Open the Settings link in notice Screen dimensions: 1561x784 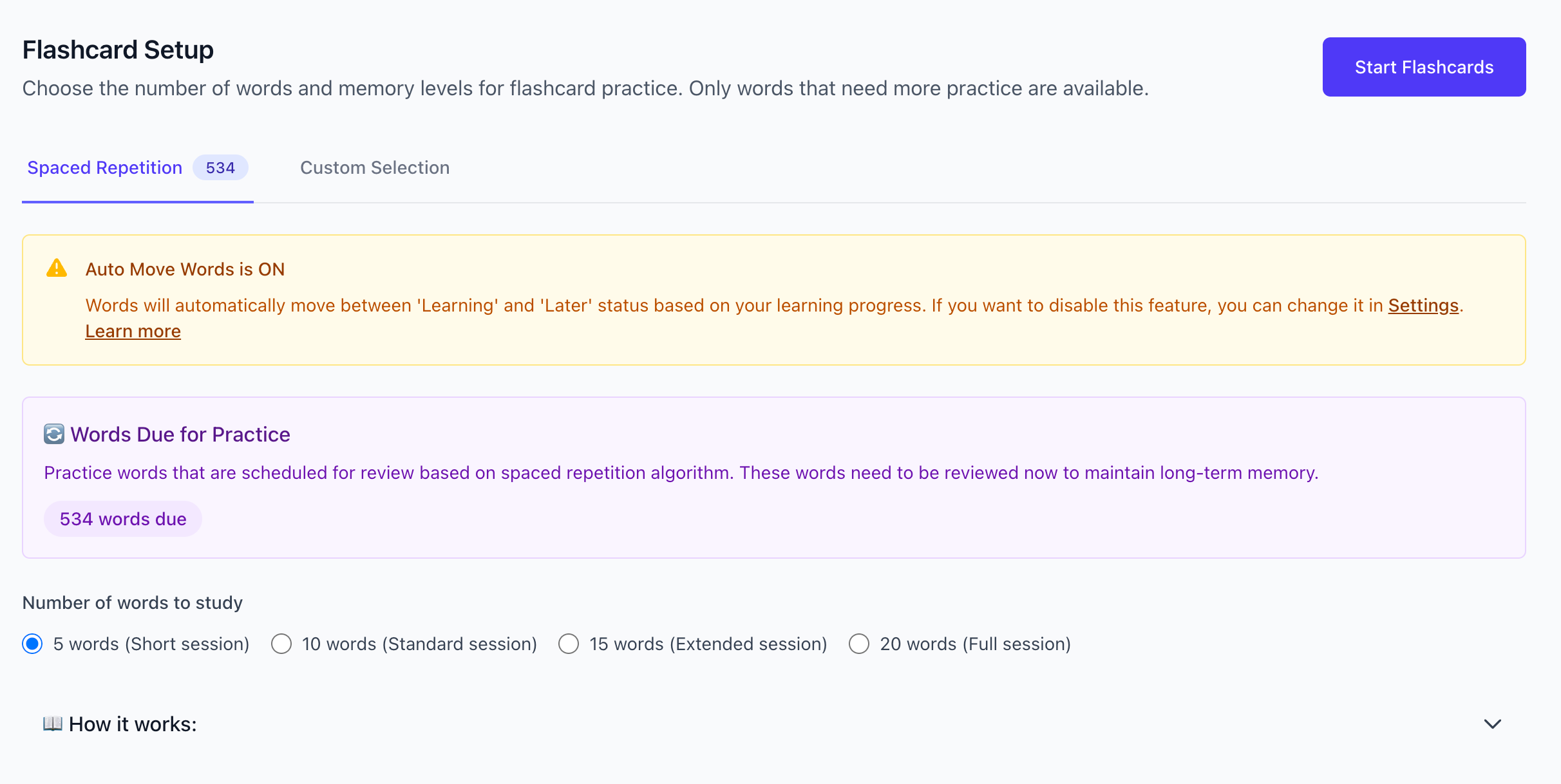(1423, 305)
